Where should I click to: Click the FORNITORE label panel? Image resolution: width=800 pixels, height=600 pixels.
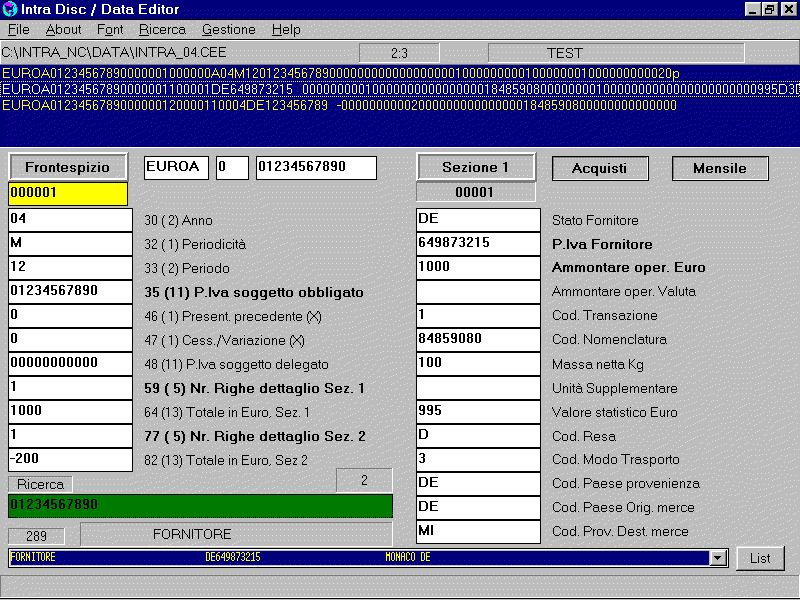point(236,534)
